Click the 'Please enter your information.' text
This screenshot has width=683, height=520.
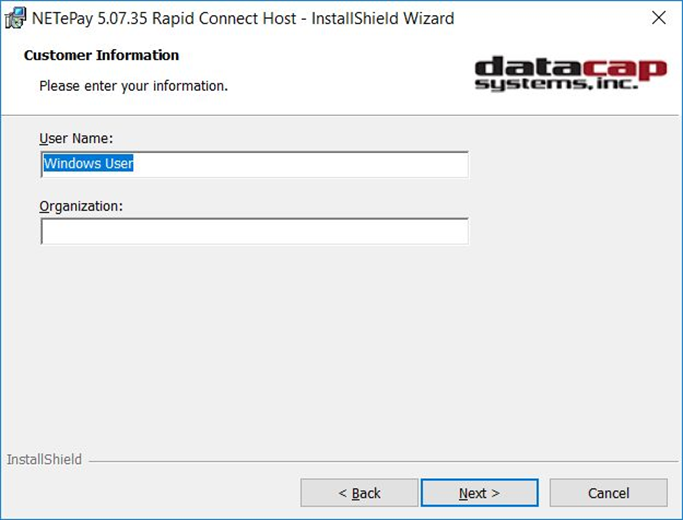click(133, 86)
